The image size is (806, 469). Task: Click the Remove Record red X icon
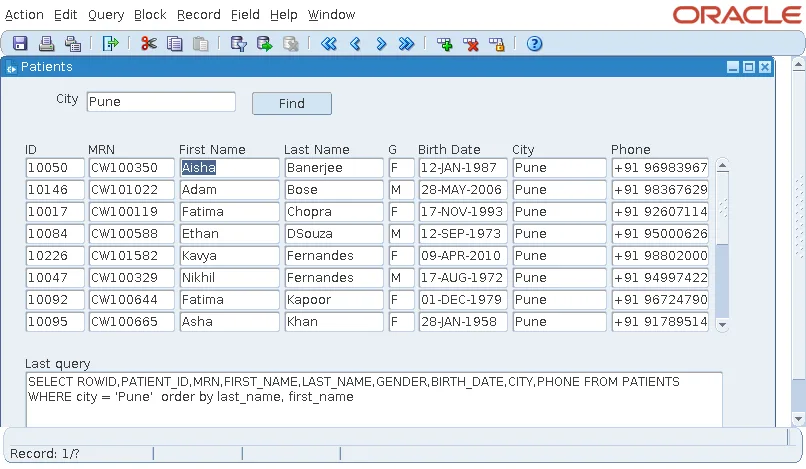(470, 44)
